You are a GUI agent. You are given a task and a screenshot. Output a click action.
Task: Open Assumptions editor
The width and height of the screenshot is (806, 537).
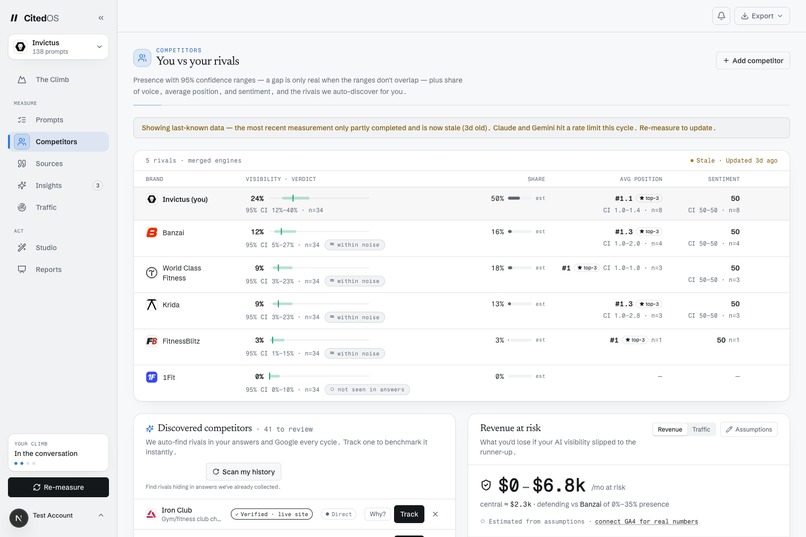(749, 430)
